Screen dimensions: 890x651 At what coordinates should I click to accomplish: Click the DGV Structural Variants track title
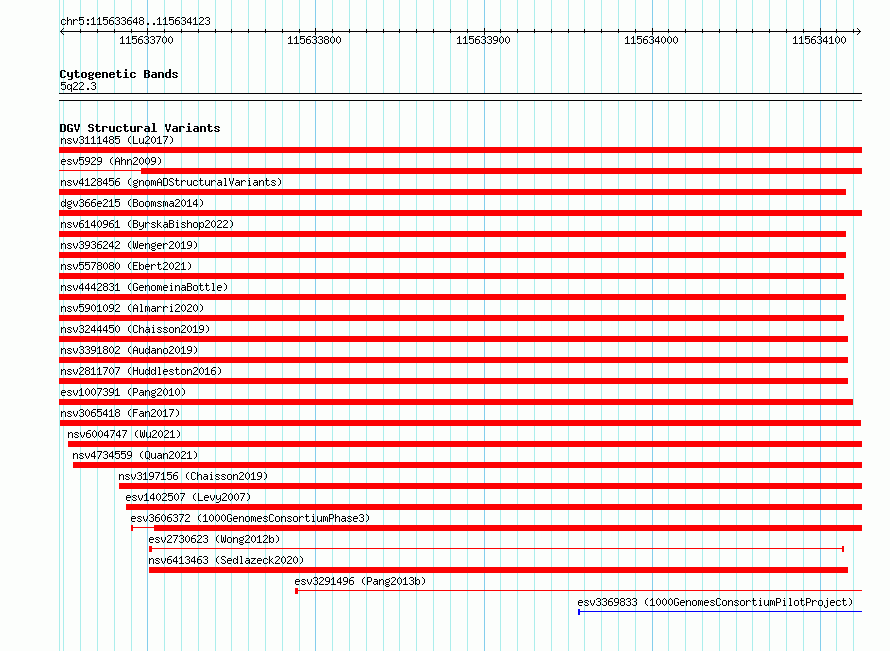140,128
